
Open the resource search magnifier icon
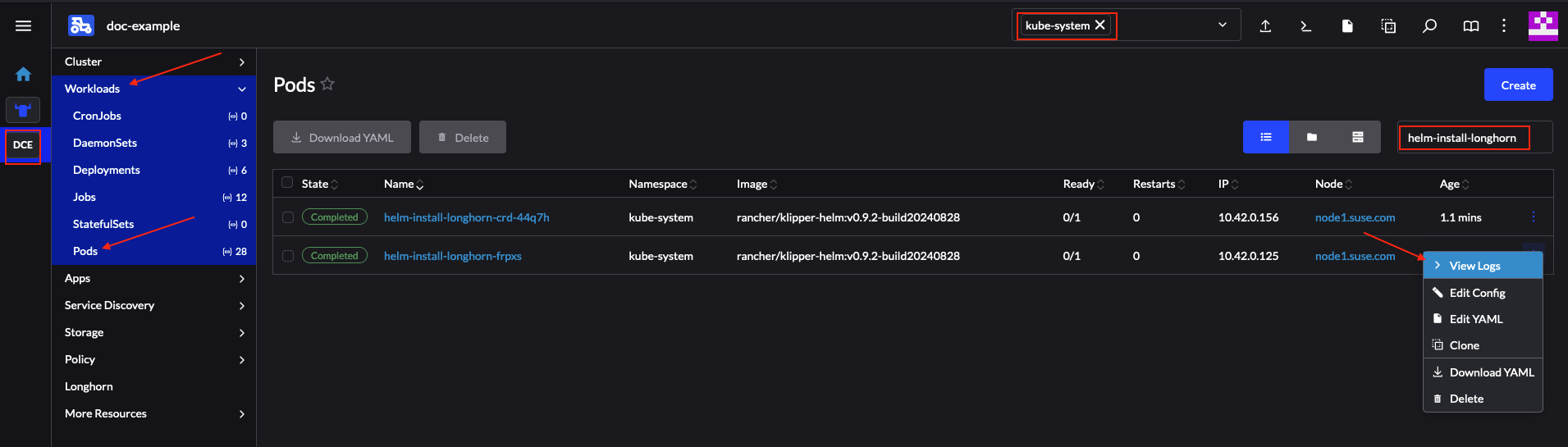click(x=1429, y=26)
